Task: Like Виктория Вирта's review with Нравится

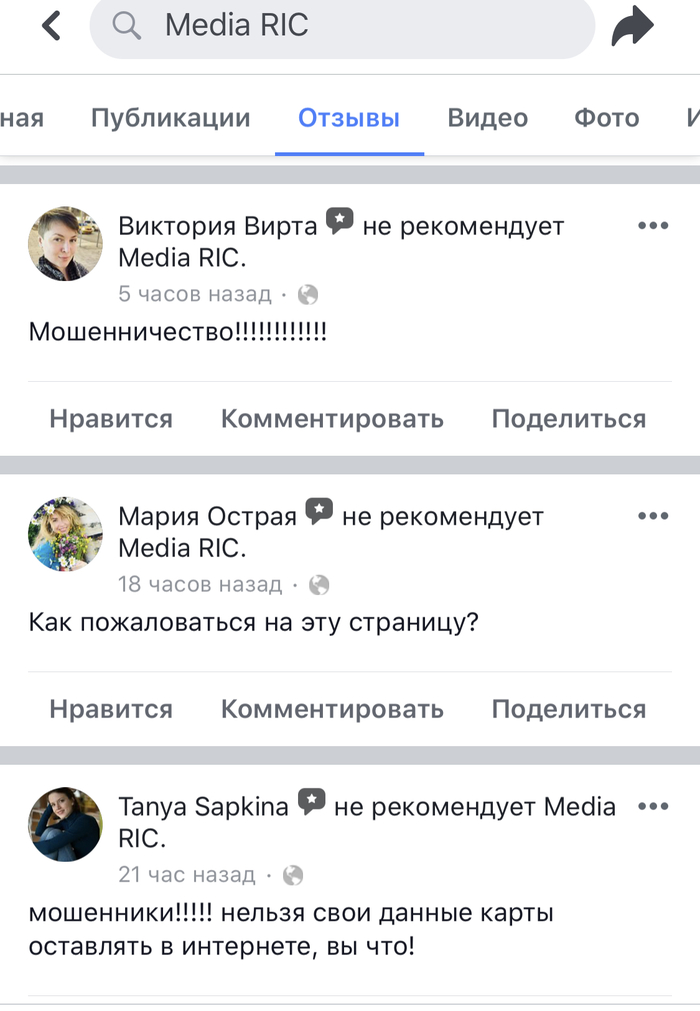Action: tap(111, 419)
